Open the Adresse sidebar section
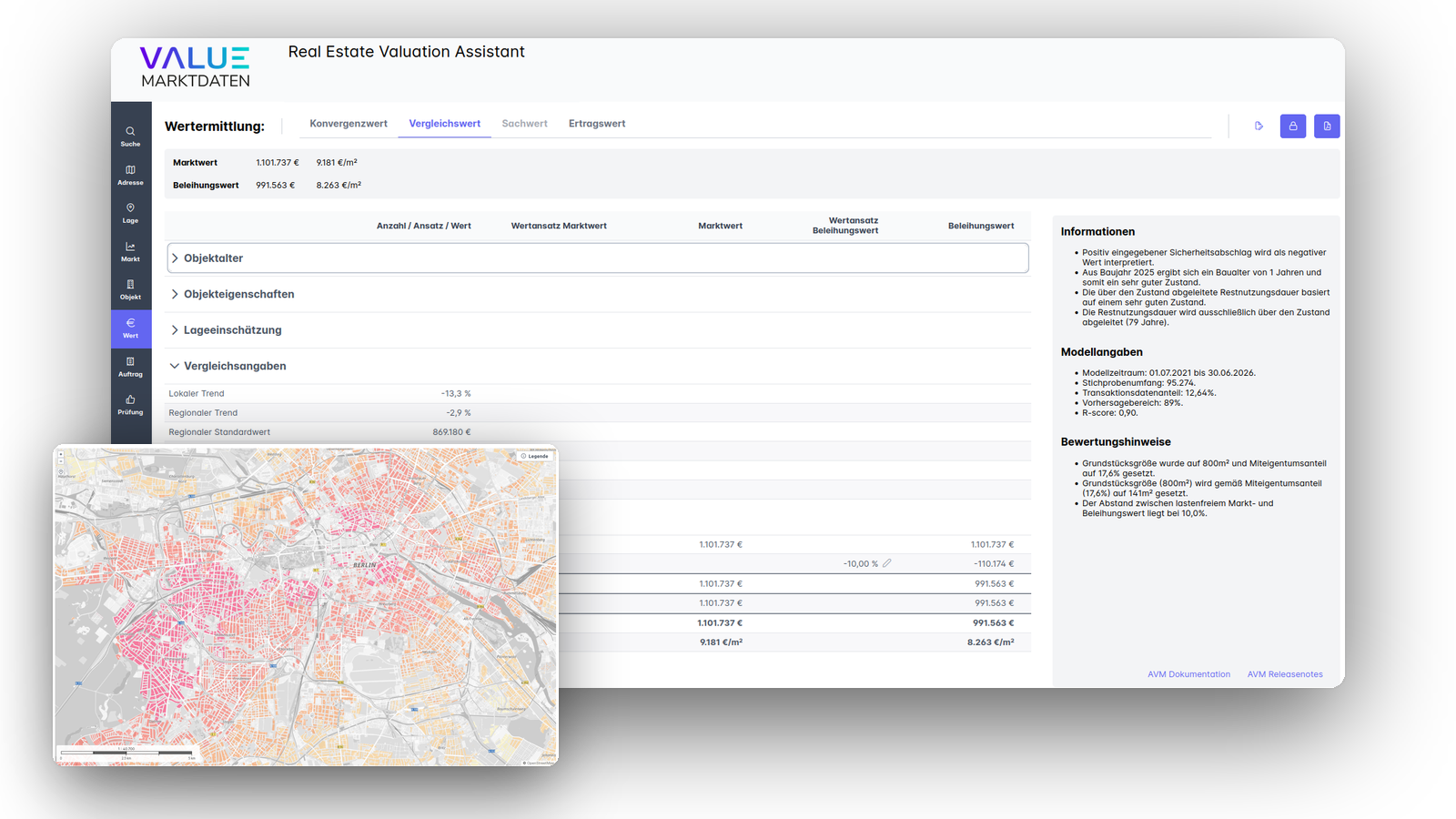This screenshot has height=819, width=1456. point(131,175)
